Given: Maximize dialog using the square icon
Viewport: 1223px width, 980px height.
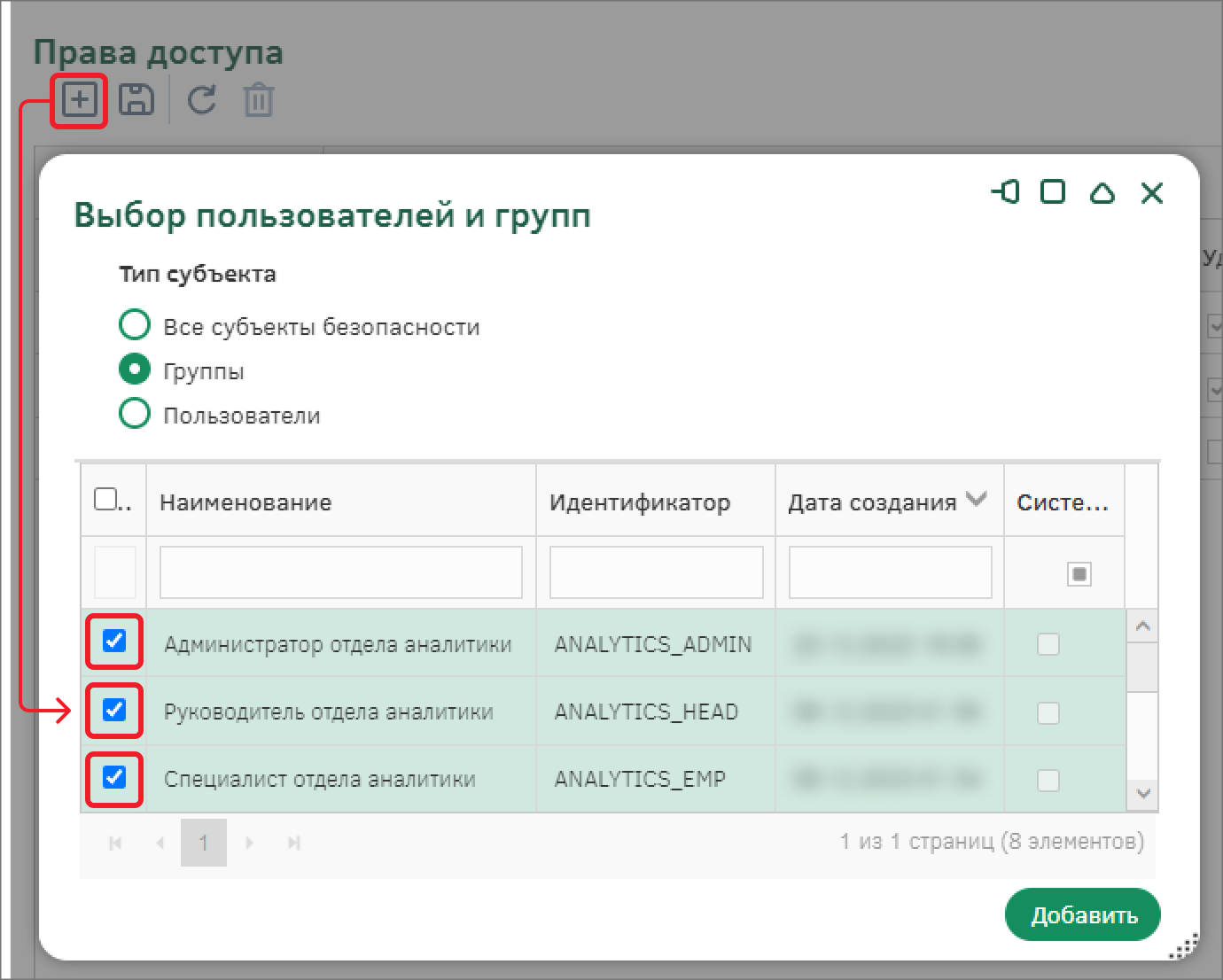Looking at the screenshot, I should [1053, 191].
